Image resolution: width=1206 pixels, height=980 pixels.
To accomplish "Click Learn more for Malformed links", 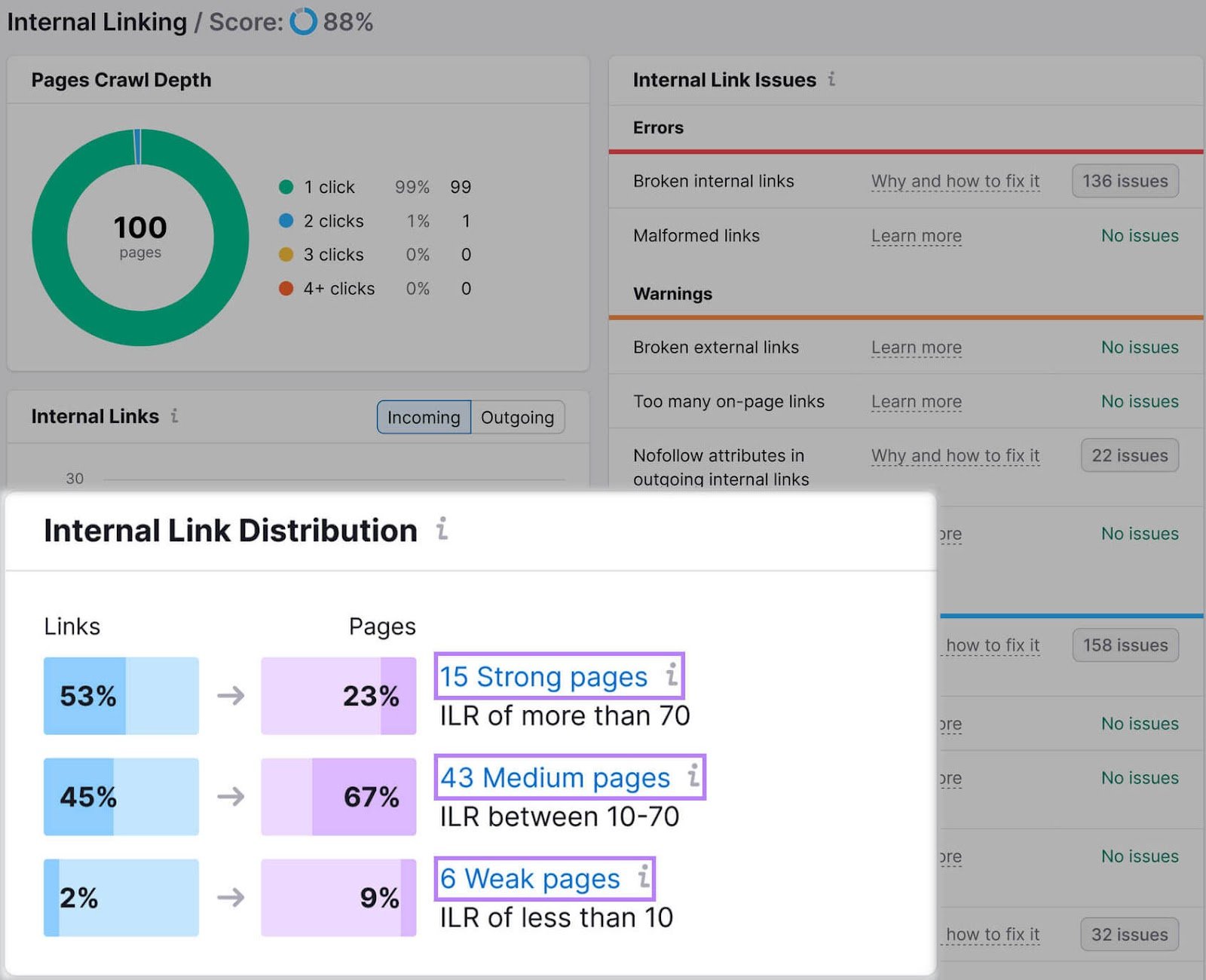I will pos(916,235).
